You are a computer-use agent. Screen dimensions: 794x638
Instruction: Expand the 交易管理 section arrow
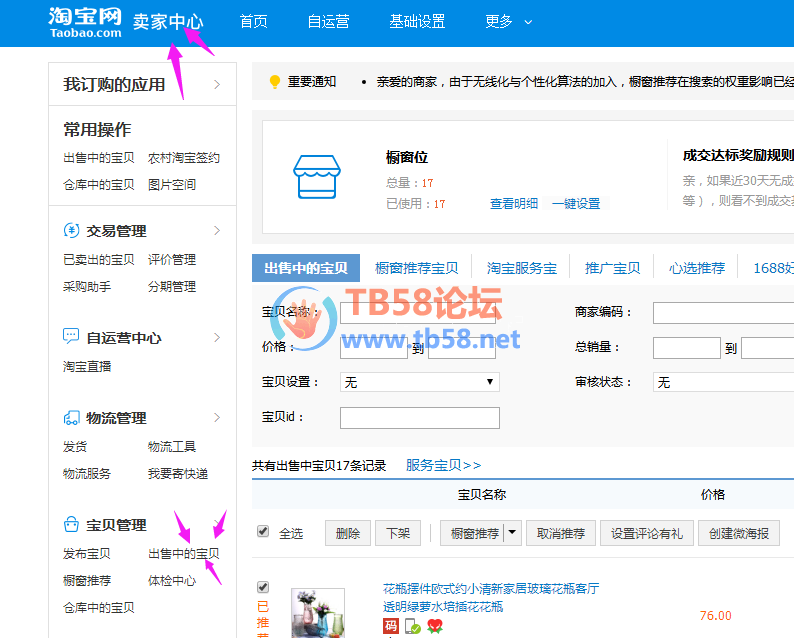(x=217, y=230)
